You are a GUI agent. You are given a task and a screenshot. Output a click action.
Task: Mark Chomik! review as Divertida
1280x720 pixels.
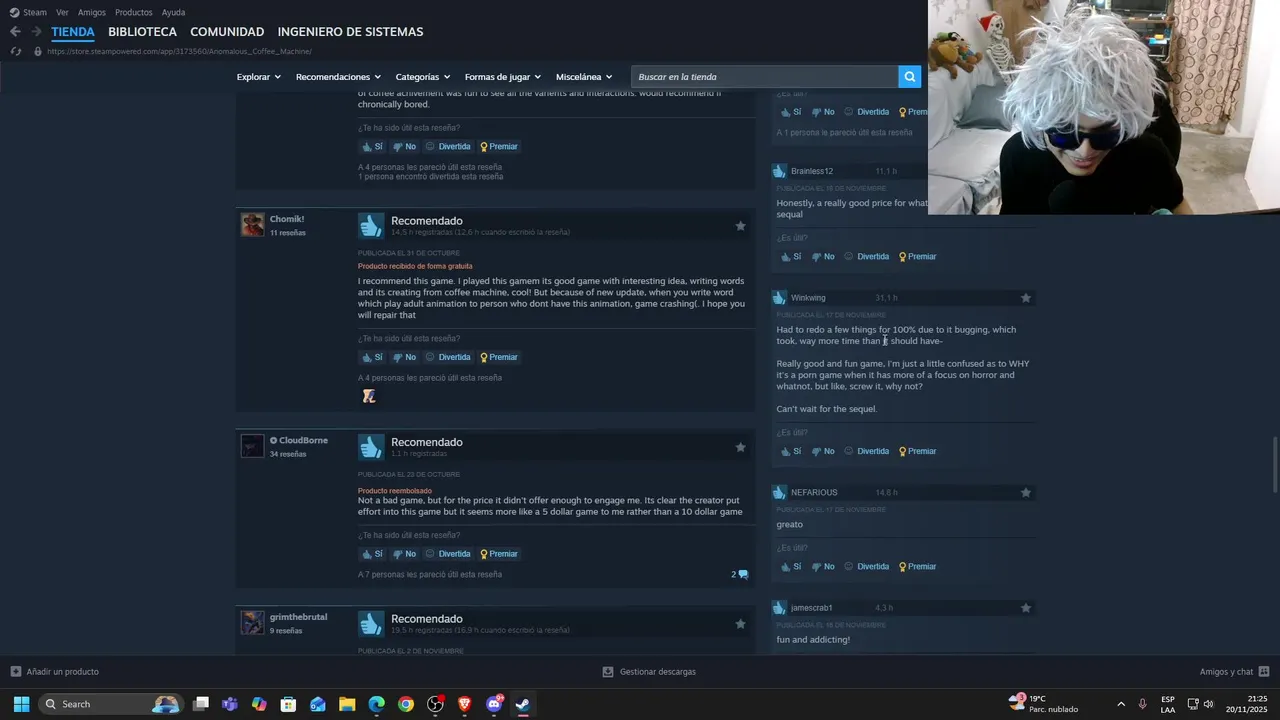[447, 357]
